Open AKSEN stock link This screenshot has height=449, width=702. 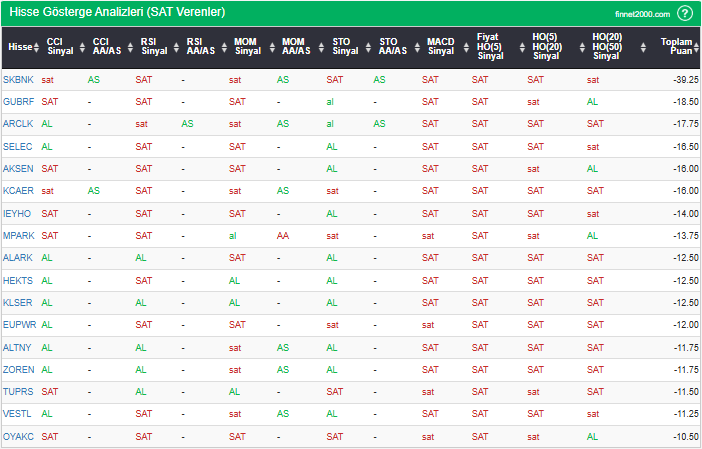click(x=18, y=168)
